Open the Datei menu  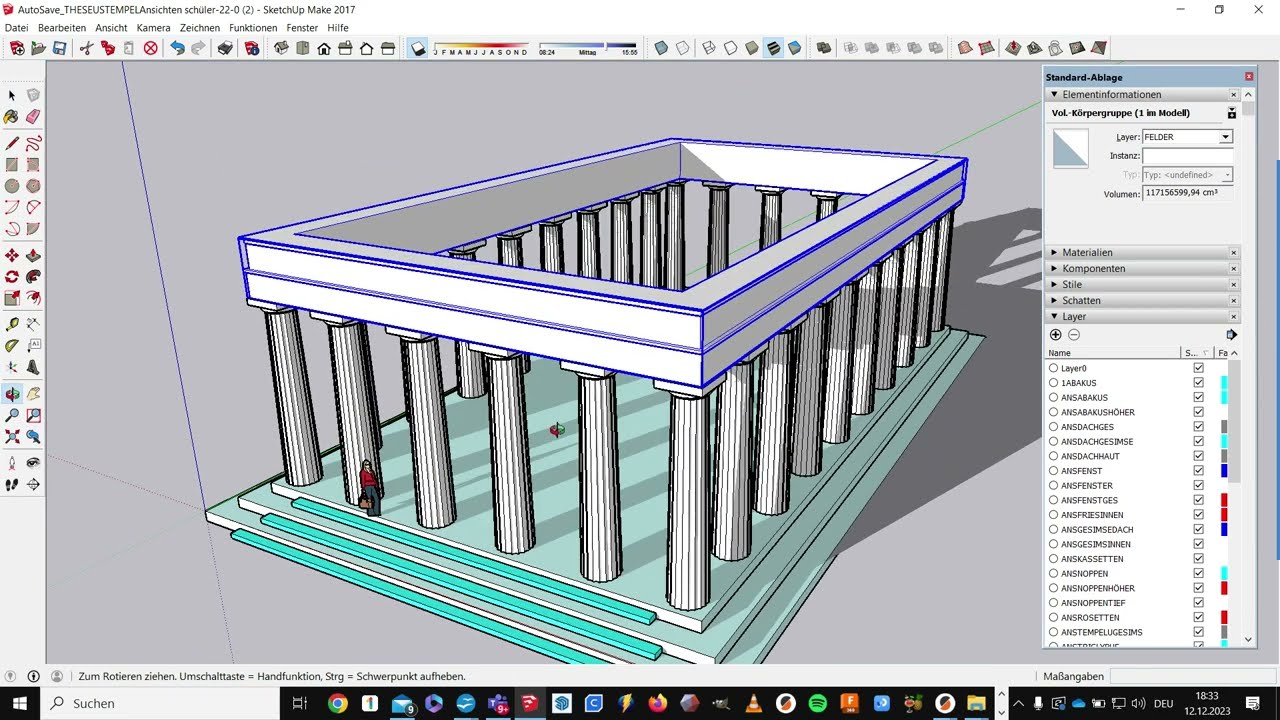pos(16,28)
